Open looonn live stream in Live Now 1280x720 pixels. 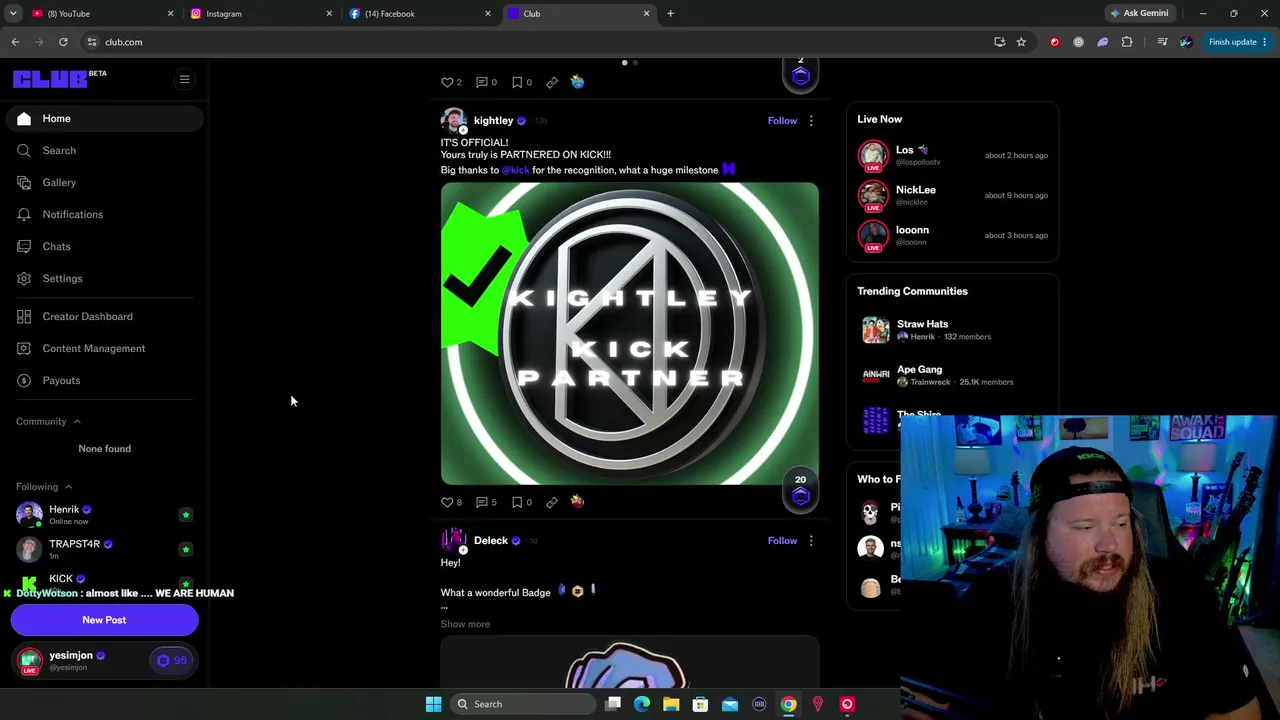pos(952,235)
